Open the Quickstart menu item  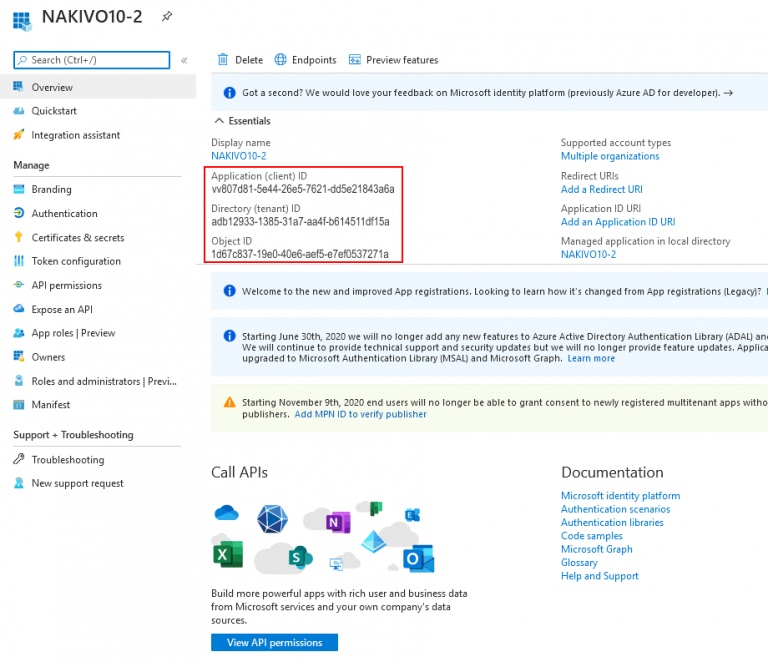pyautogui.click(x=53, y=111)
